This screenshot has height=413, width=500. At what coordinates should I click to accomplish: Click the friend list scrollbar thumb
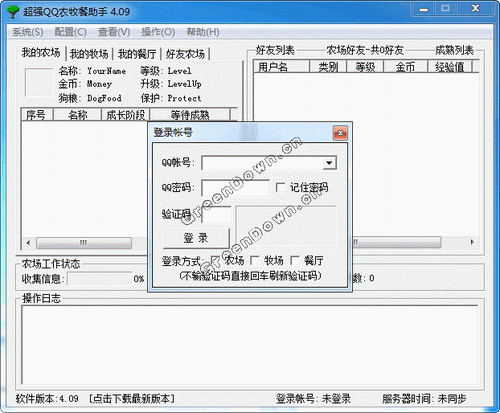tap(397, 242)
